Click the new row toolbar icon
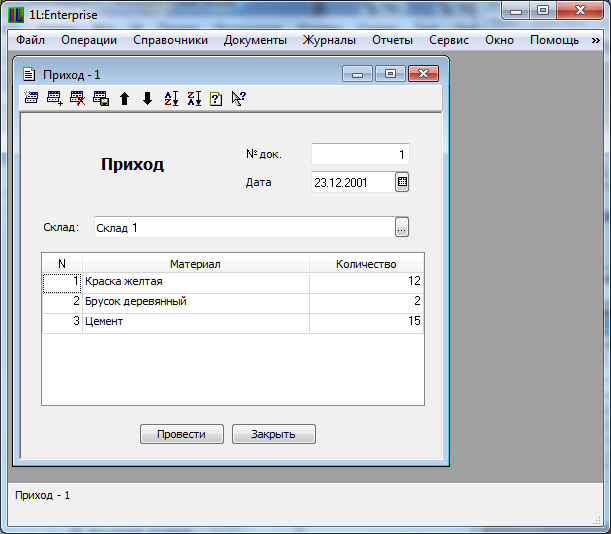Screen dimensions: 611x534 (x=31, y=98)
